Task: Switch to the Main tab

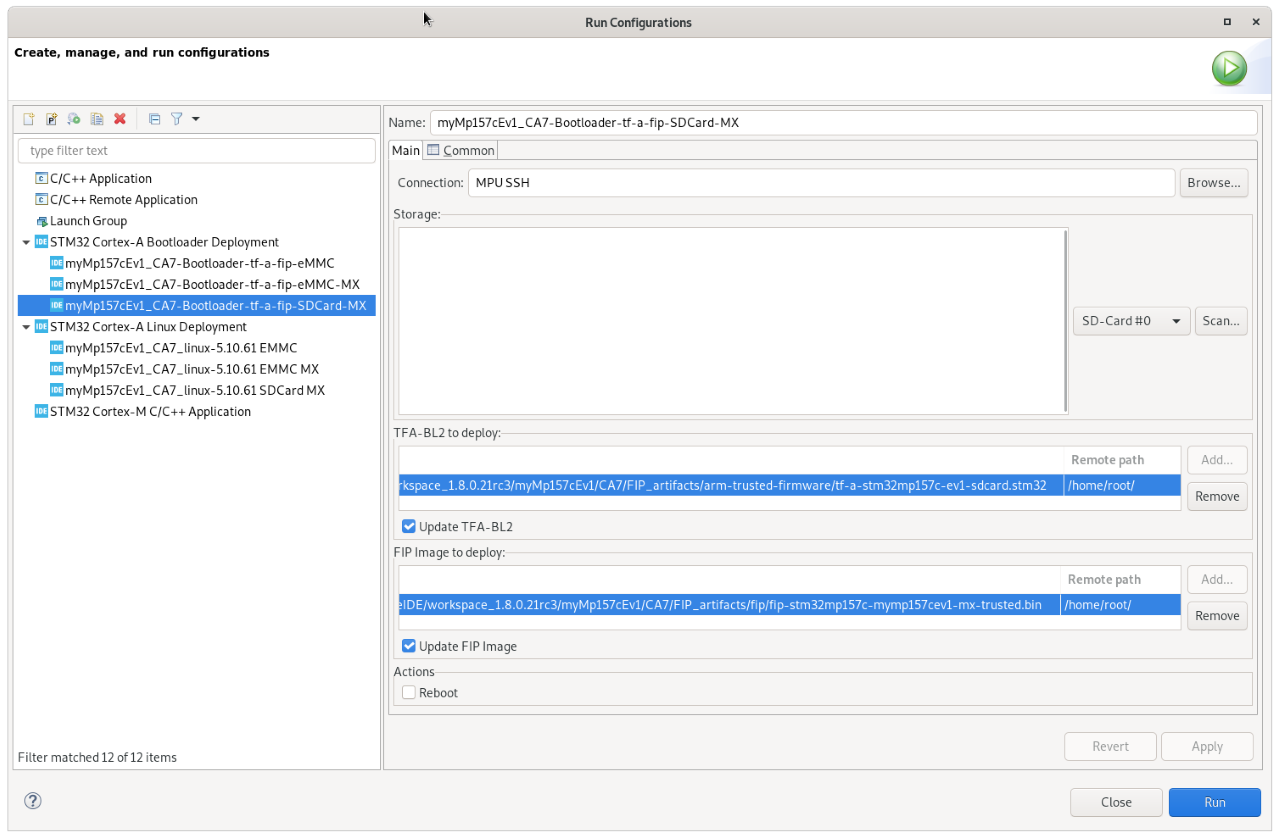Action: click(x=405, y=150)
